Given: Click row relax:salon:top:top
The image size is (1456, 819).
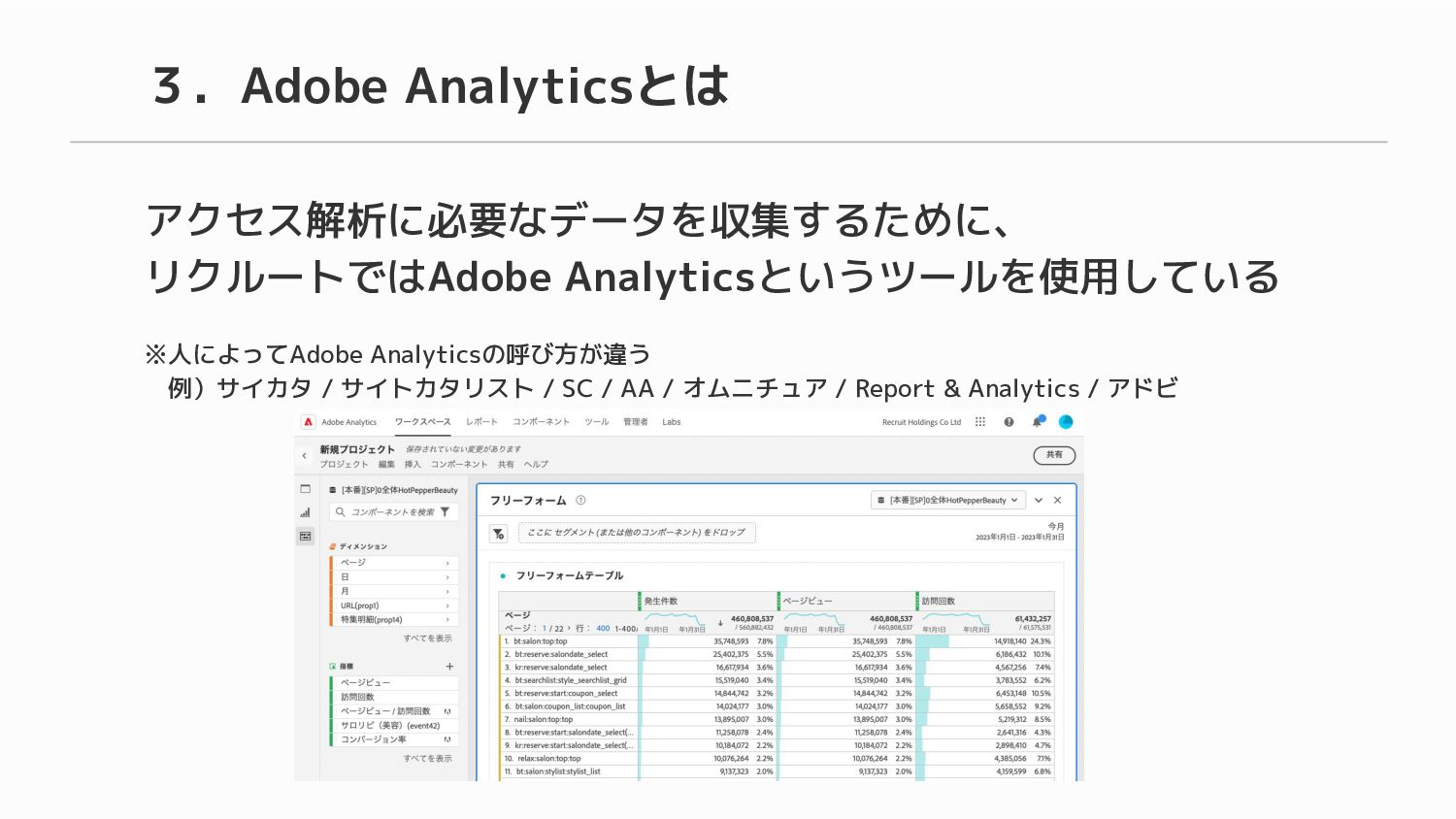Looking at the screenshot, I should click(x=777, y=759).
